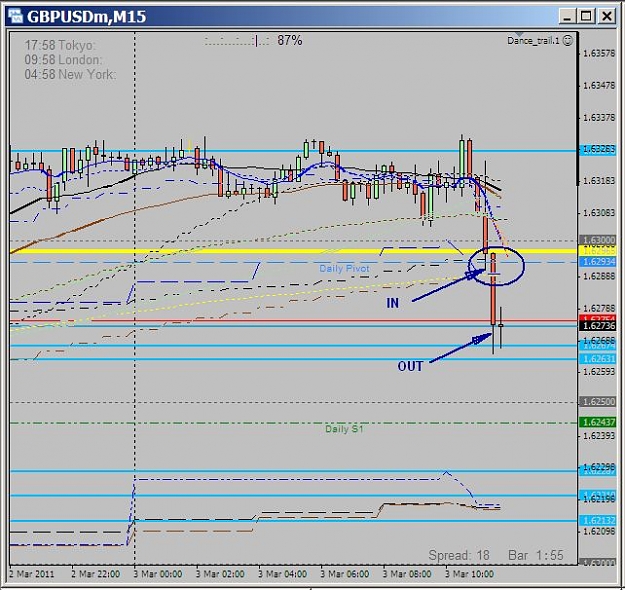
Task: Click the 2 Mar 22:00 time axis label
Action: [x=95, y=574]
